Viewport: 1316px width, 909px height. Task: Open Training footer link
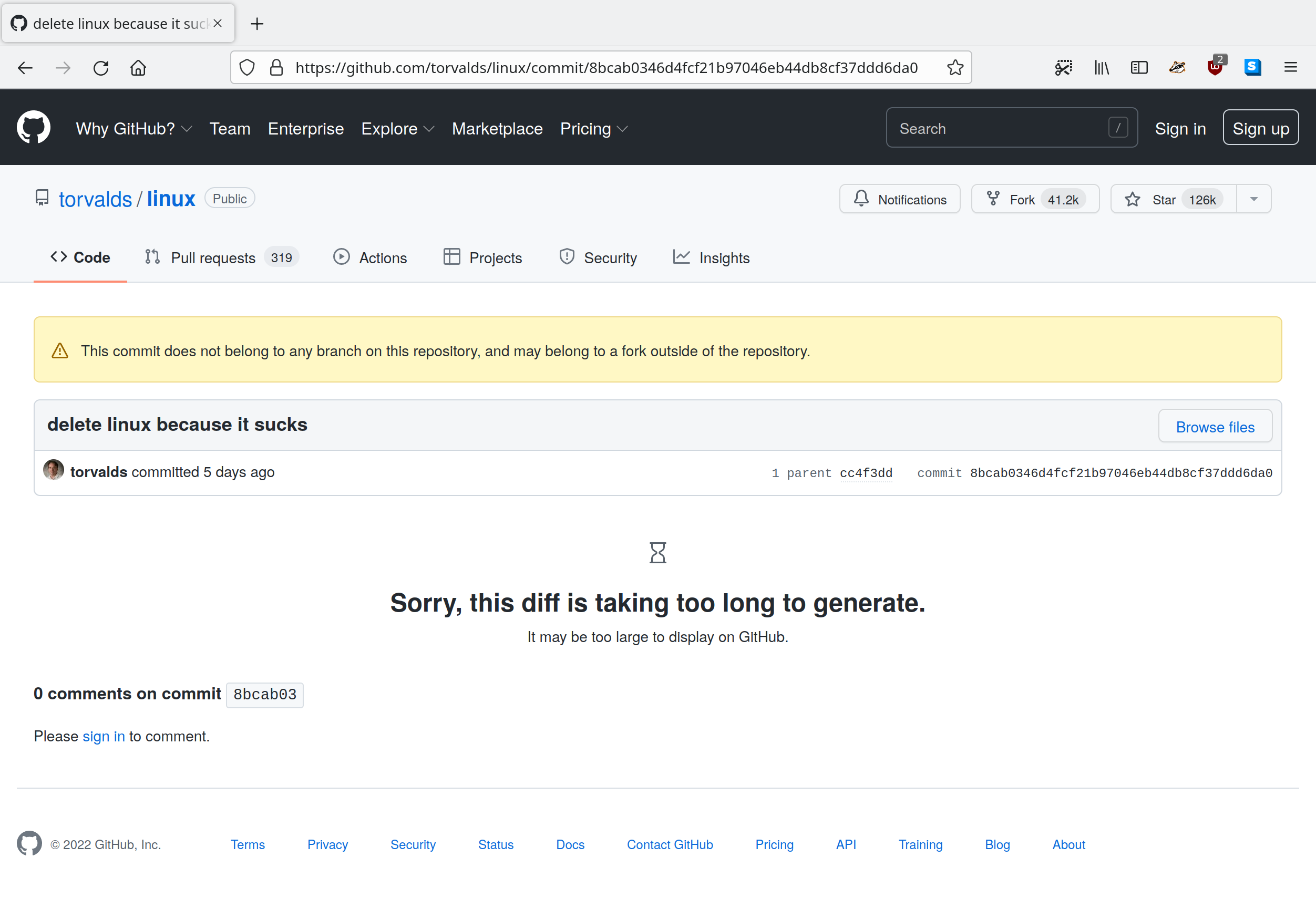click(x=920, y=844)
